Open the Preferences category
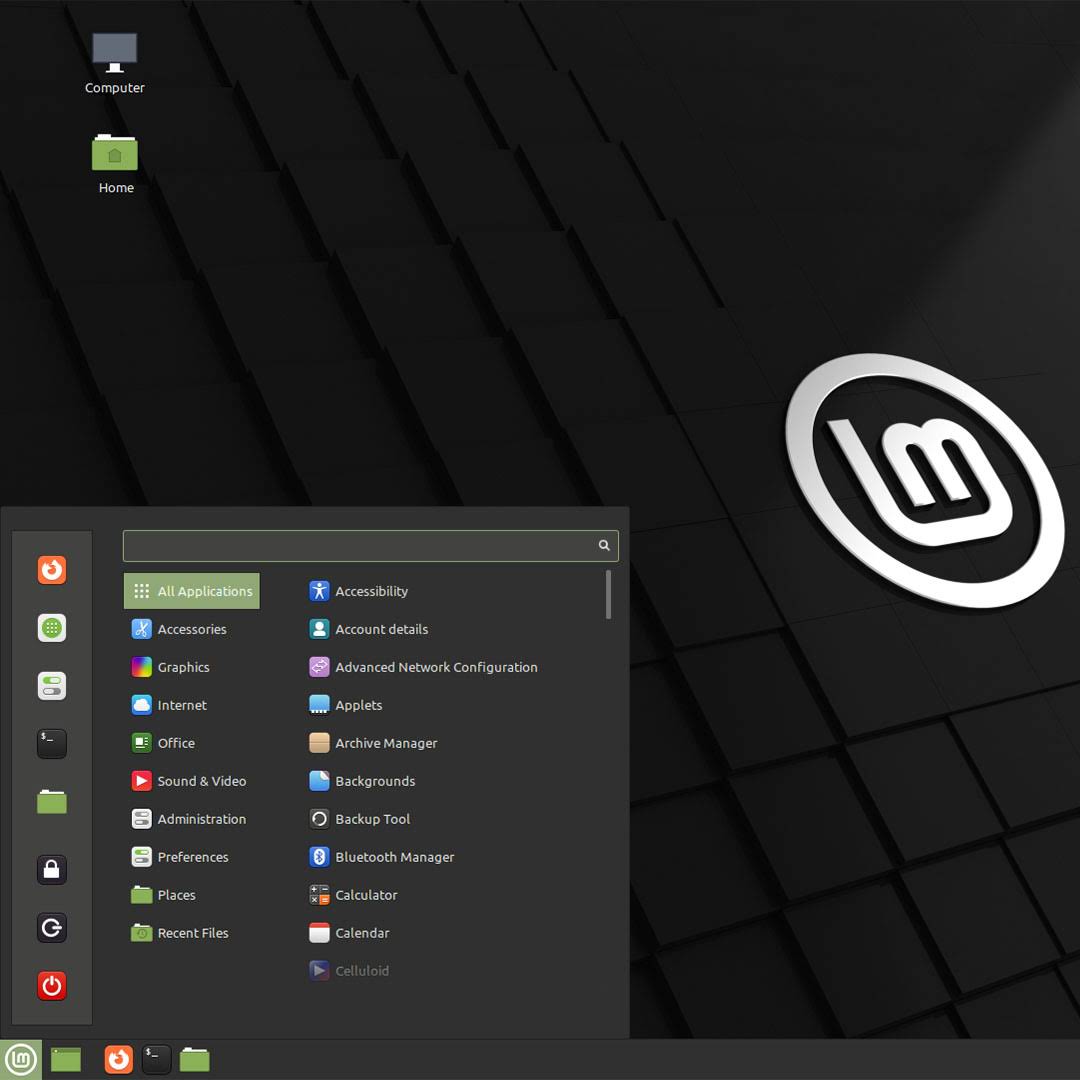The image size is (1080, 1080). click(192, 857)
